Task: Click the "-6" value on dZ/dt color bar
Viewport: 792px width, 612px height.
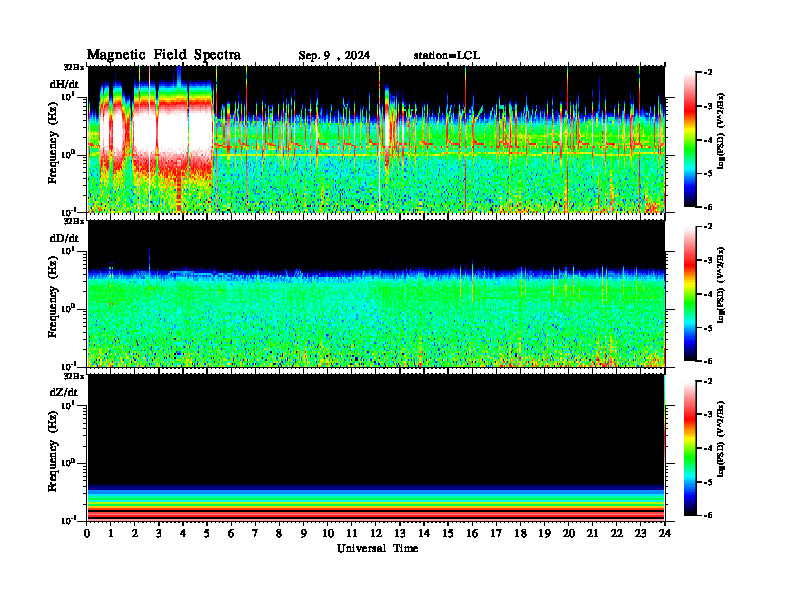Action: [x=707, y=515]
